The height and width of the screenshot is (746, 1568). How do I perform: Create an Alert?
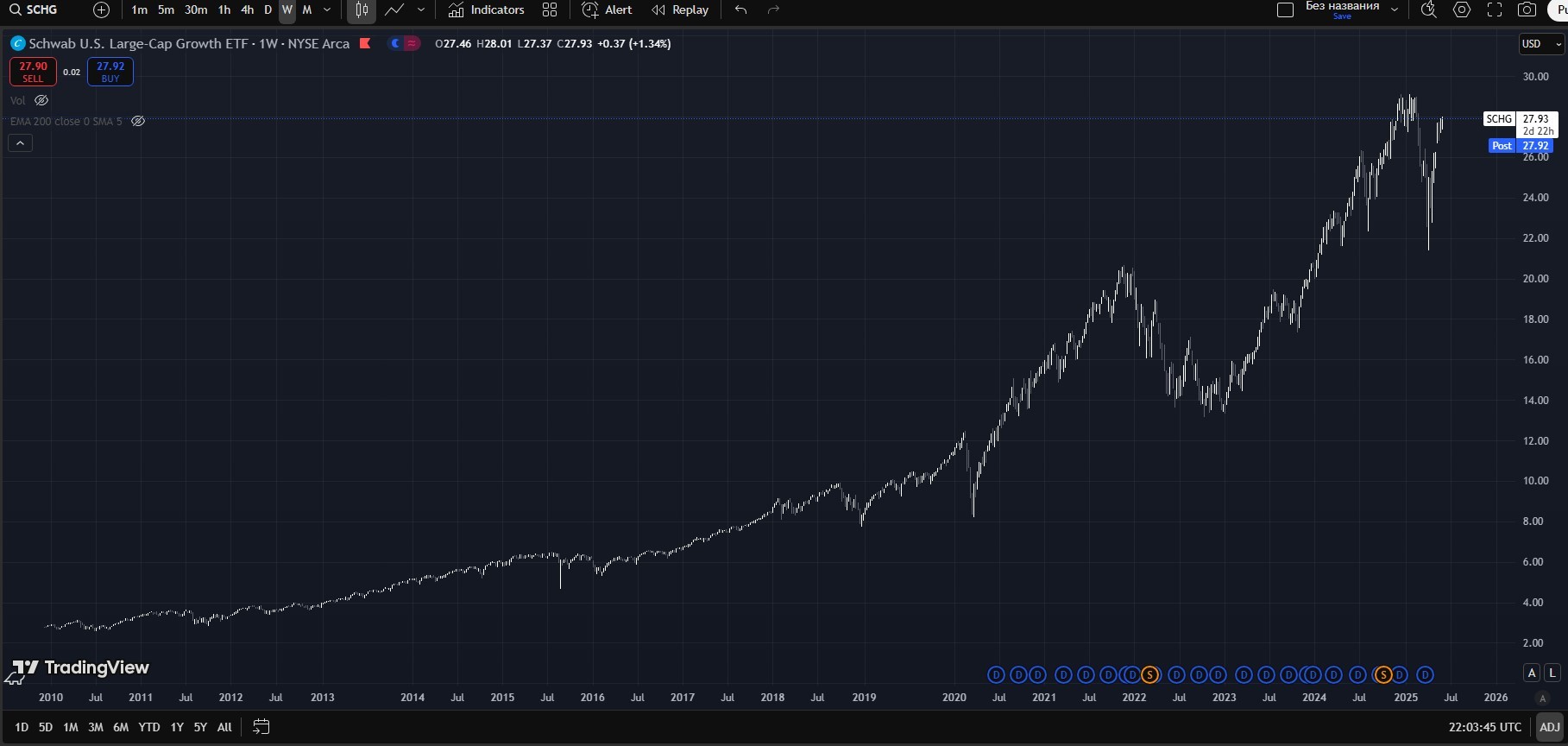(608, 9)
